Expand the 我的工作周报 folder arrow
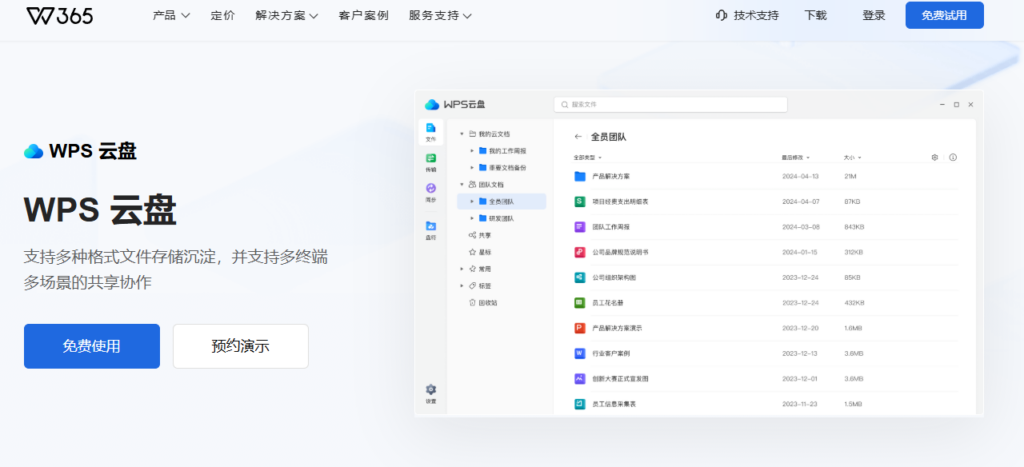This screenshot has width=1024, height=467. coord(472,151)
